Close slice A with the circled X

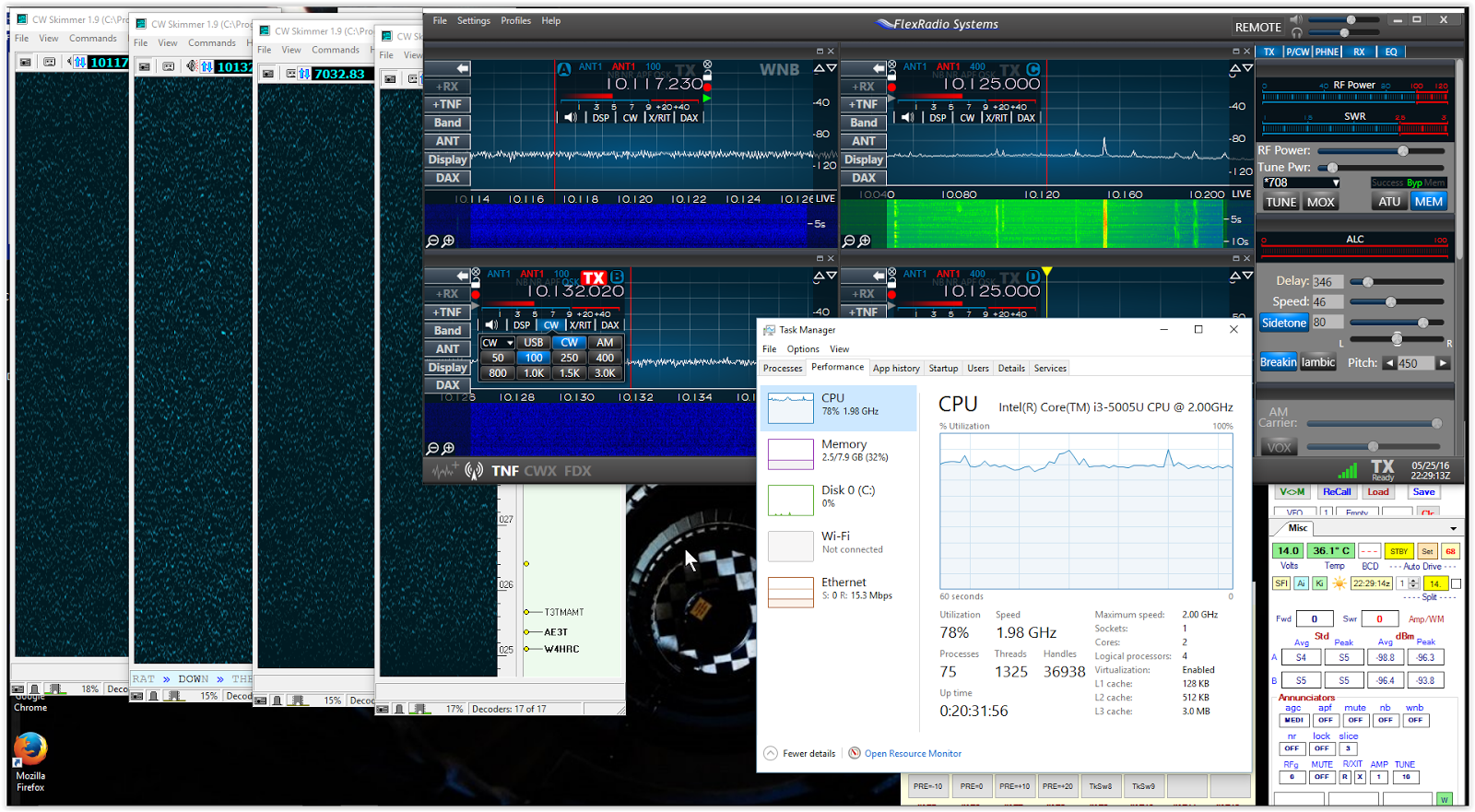(x=707, y=65)
